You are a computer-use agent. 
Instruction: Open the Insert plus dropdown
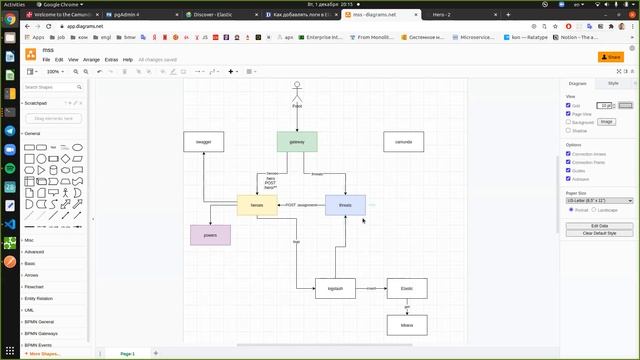233,71
